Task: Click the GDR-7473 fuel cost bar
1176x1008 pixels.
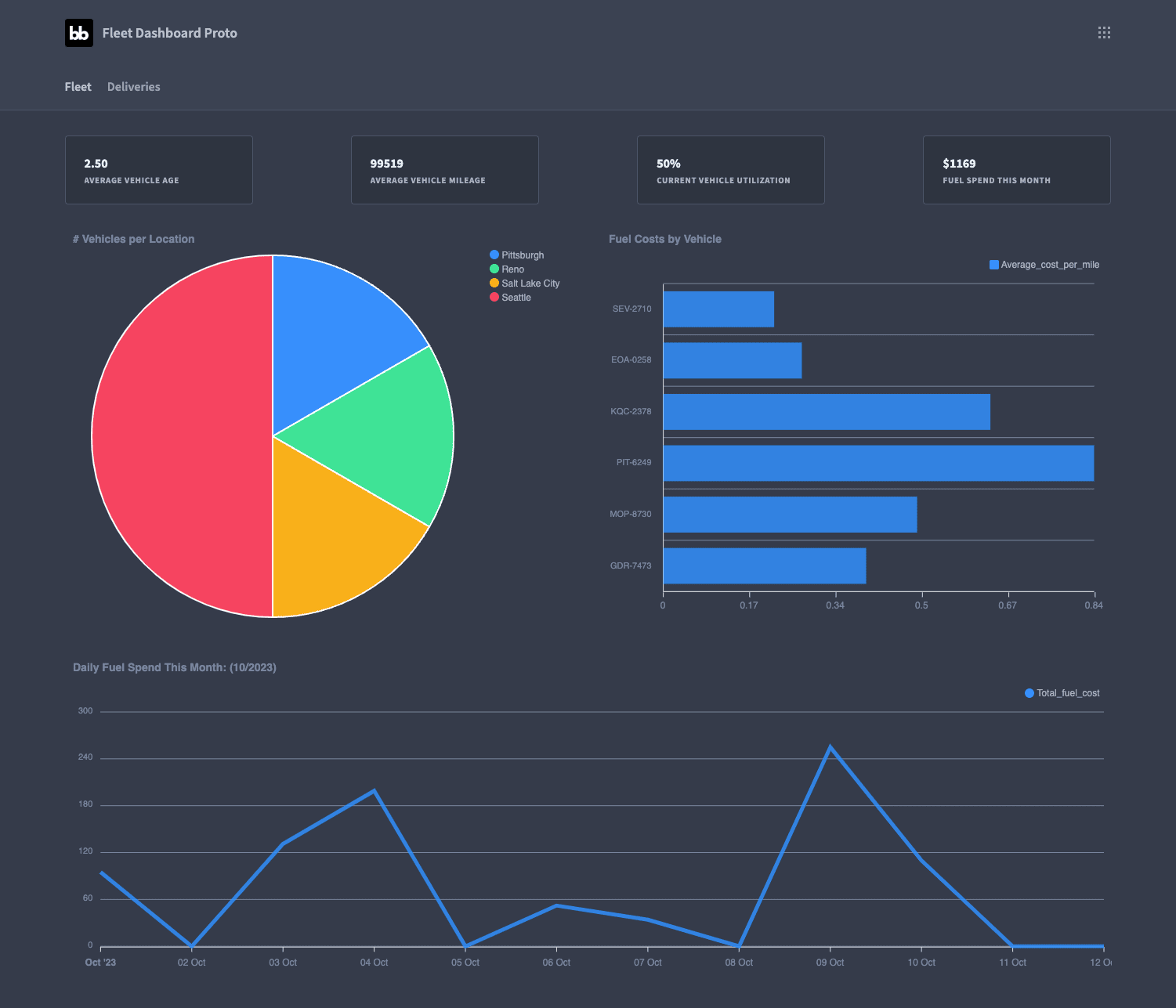Action: tap(765, 565)
